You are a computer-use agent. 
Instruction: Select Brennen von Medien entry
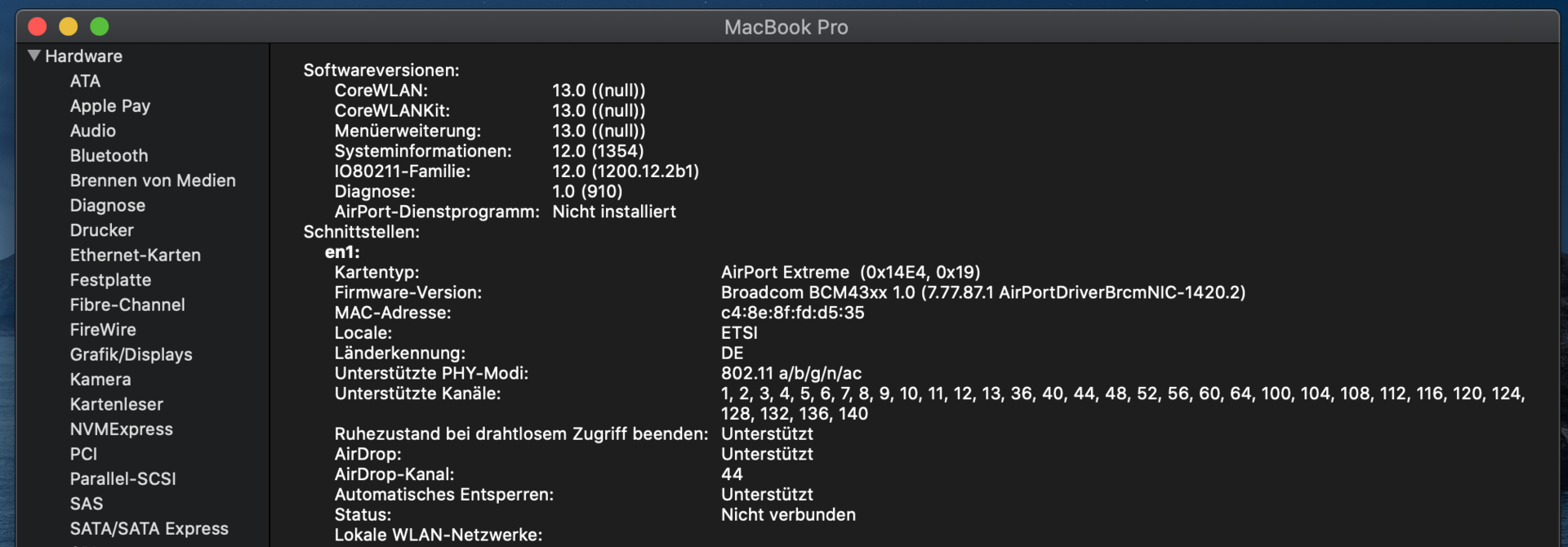153,180
